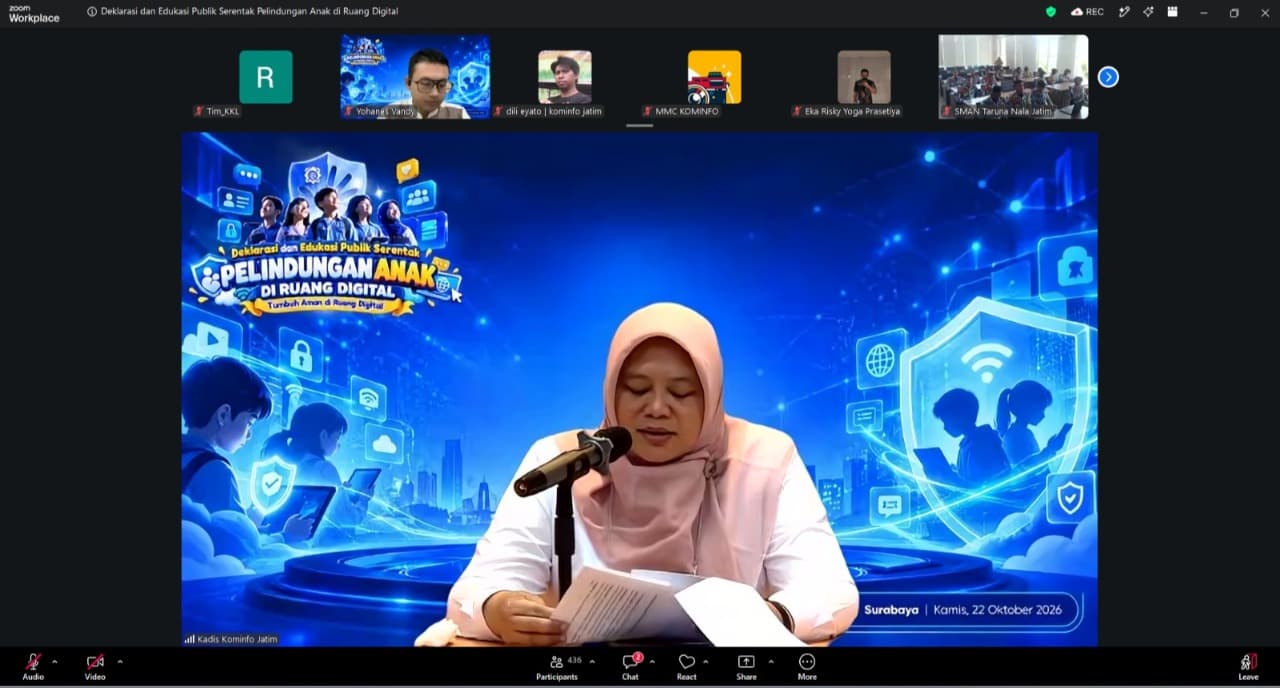
Task: Expand the caret next to React
Action: click(705, 661)
